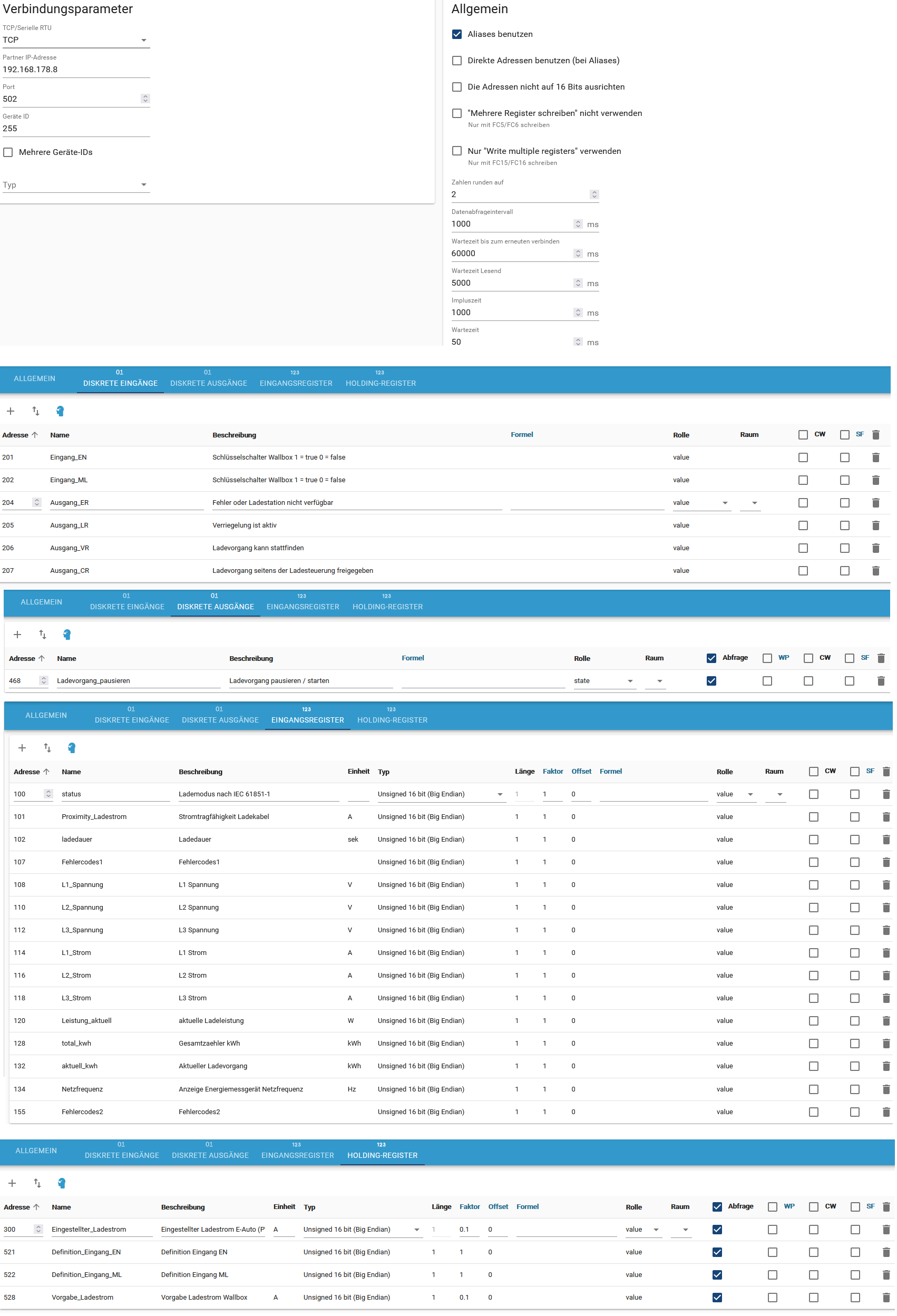This screenshot has height=1316, width=897.
Task: Sort Diskrete Eingänge by Adresse header
Action: (19, 435)
